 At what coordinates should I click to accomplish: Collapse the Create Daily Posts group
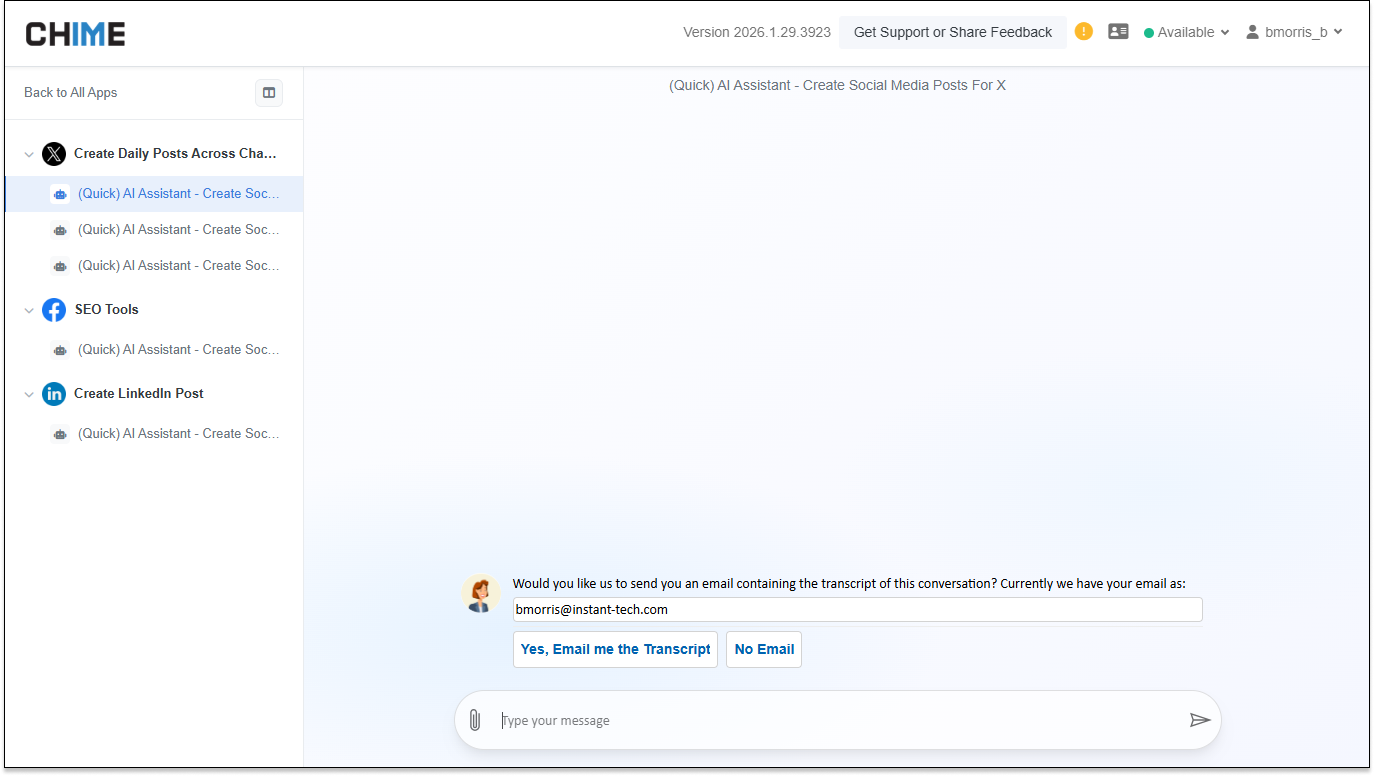[x=29, y=154]
